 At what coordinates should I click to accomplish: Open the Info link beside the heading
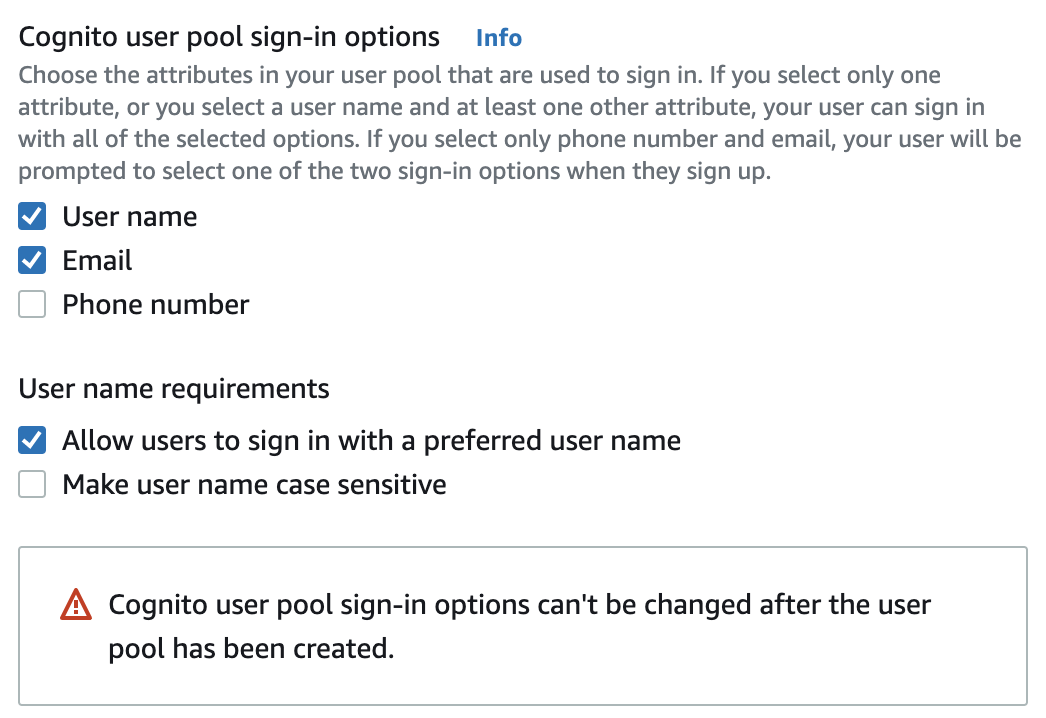point(499,38)
